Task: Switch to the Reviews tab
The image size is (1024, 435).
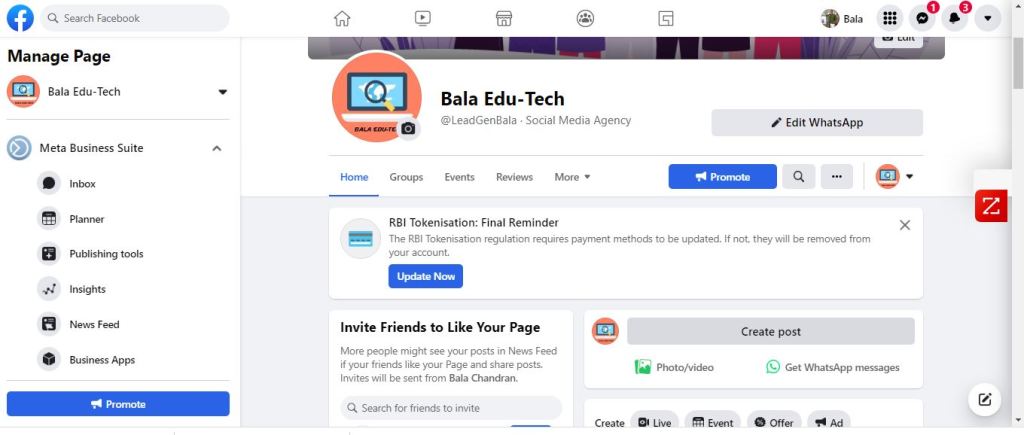Action: 514,177
